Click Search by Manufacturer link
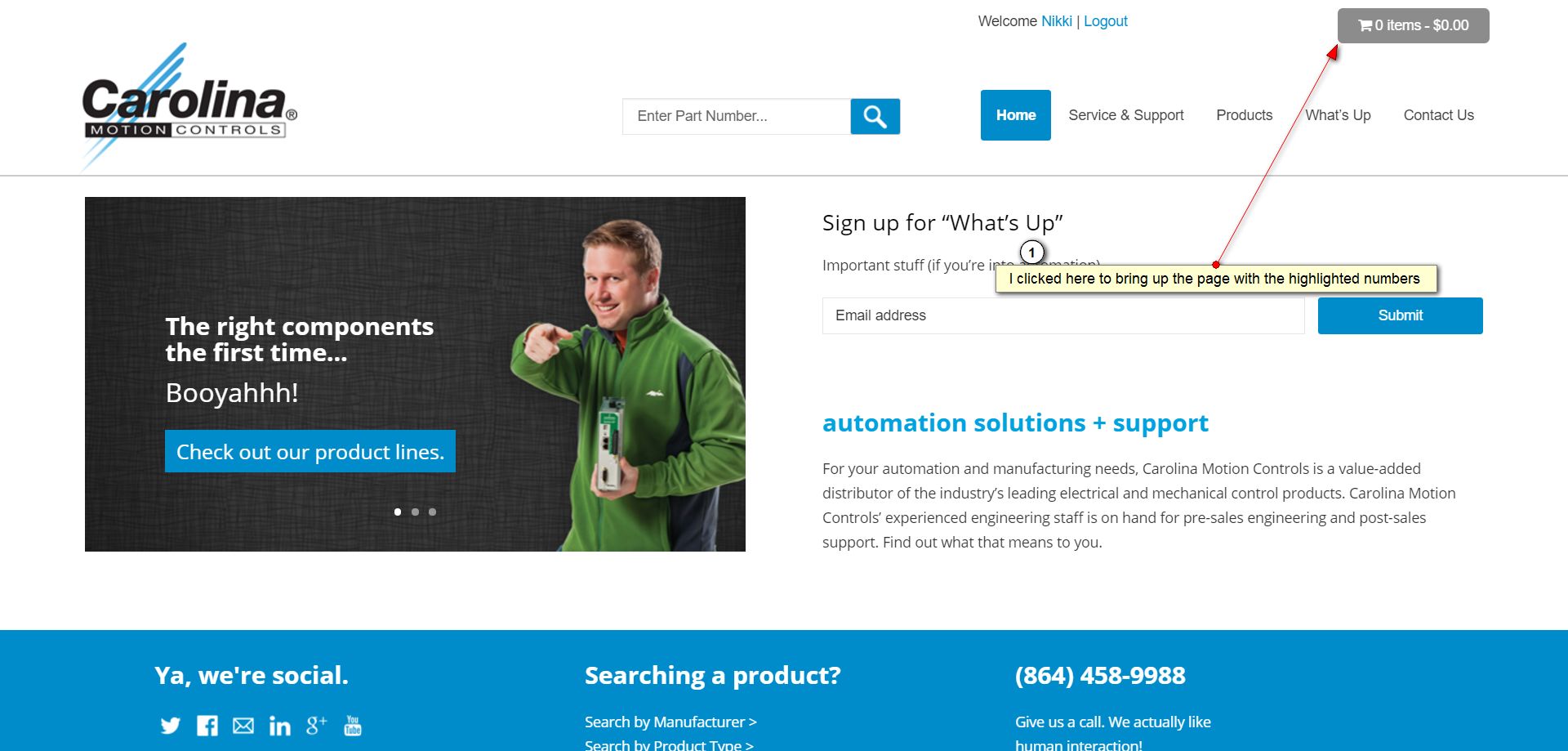The height and width of the screenshot is (751, 1568). [670, 722]
